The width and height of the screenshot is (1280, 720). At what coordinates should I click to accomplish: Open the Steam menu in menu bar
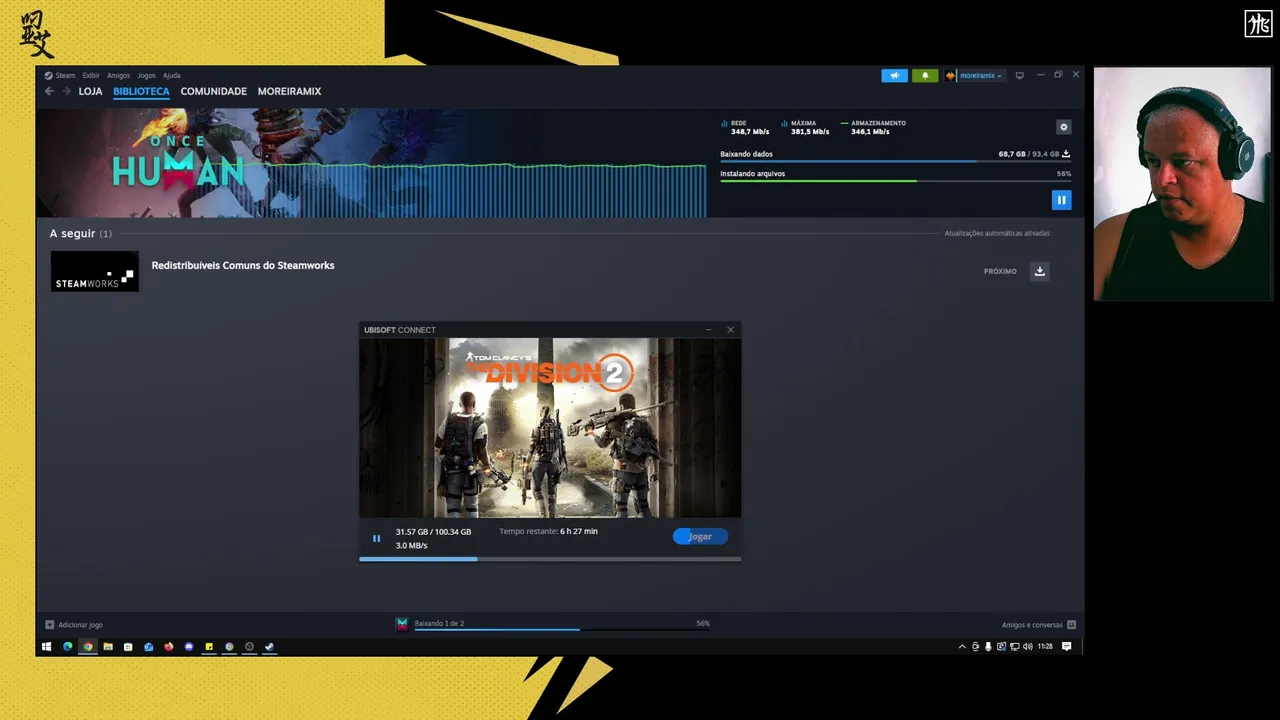[x=65, y=75]
